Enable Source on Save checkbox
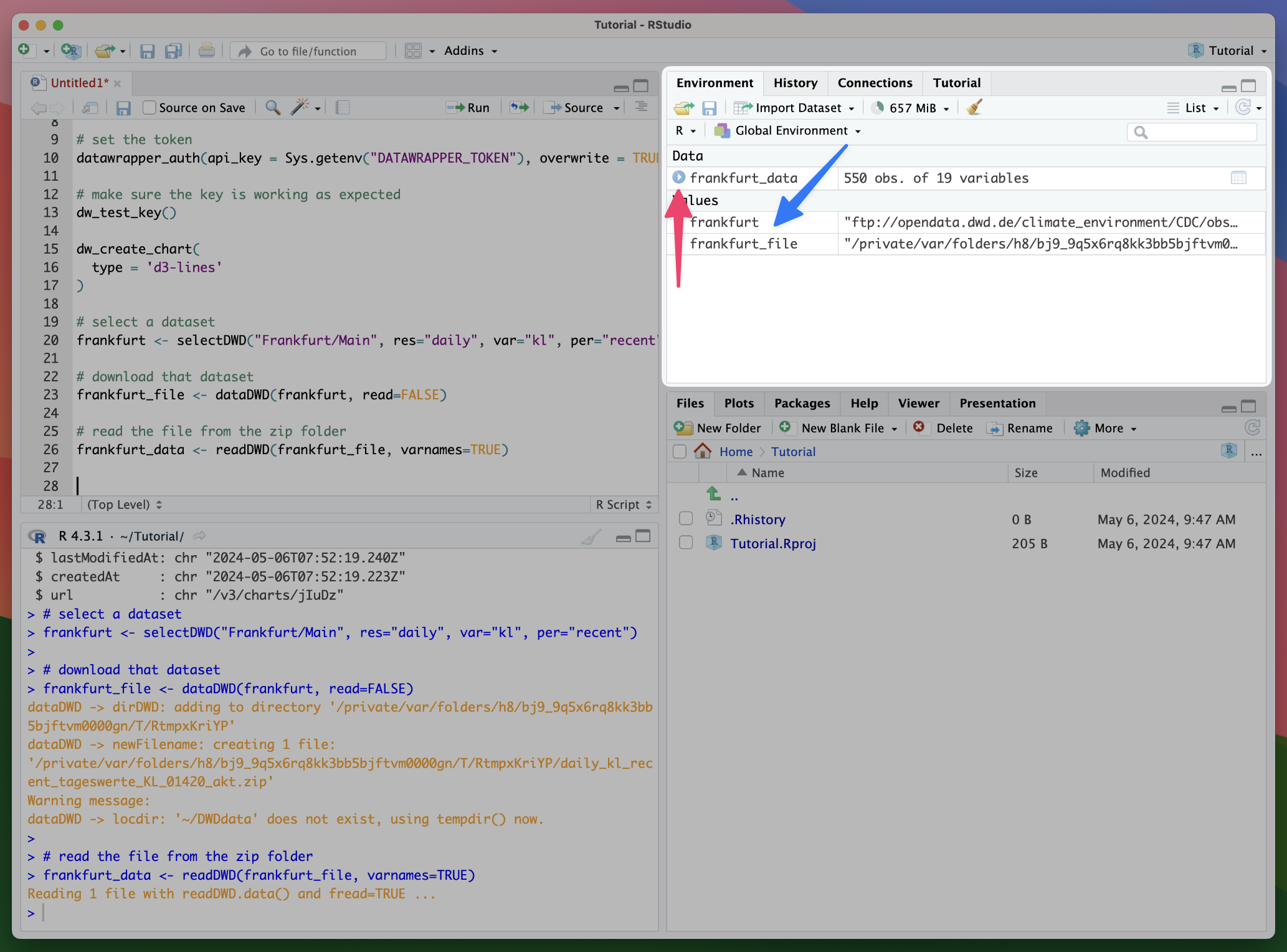The image size is (1287, 952). point(149,108)
